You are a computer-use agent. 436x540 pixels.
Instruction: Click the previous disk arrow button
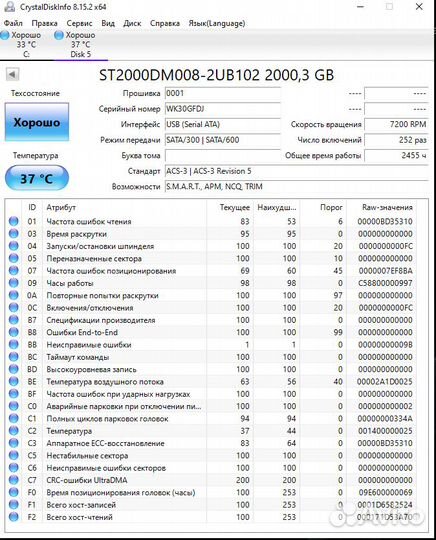(12, 74)
